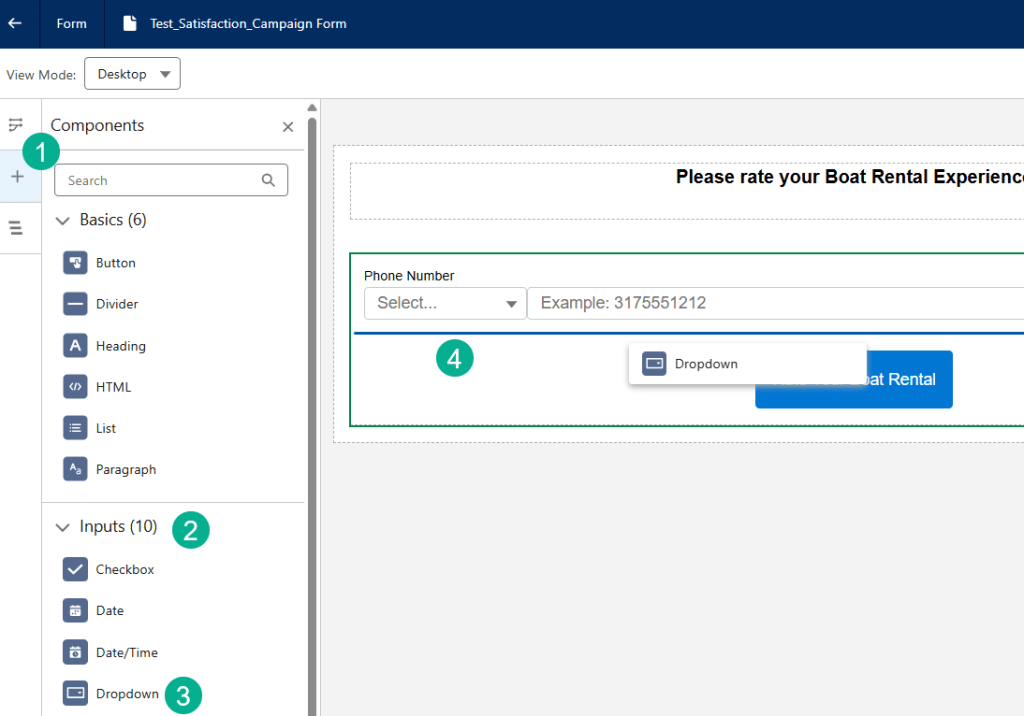Open the add components plus icon
Screen dimensions: 1024x716
tap(17, 177)
